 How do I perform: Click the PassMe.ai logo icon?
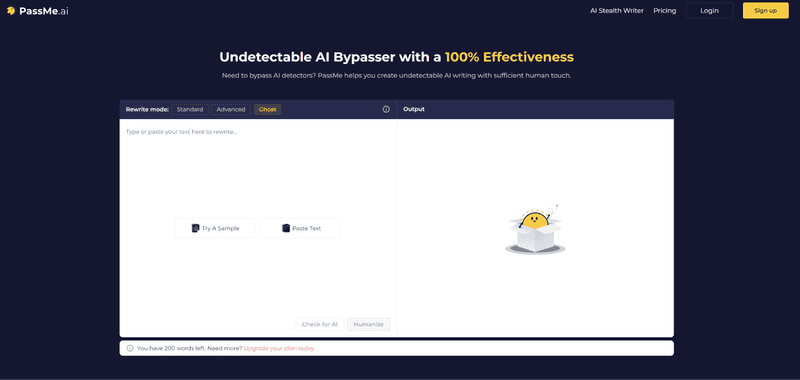pyautogui.click(x=11, y=11)
